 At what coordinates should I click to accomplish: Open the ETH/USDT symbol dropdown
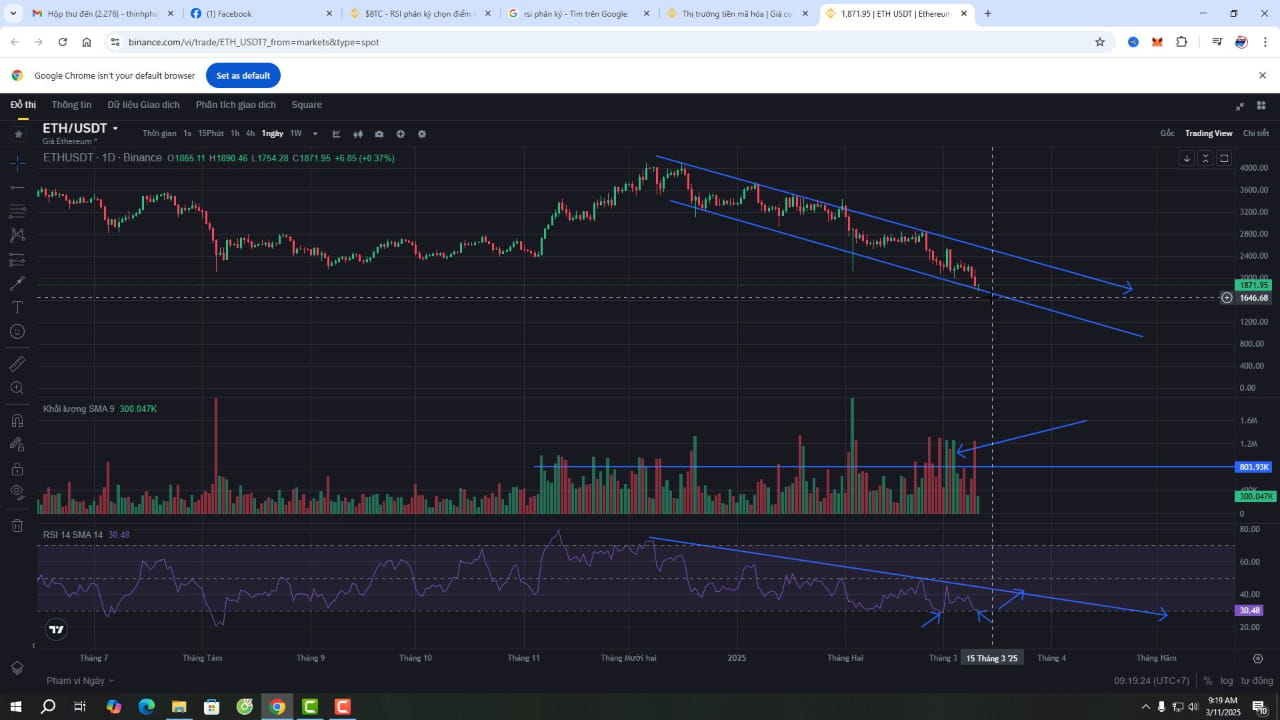click(80, 128)
